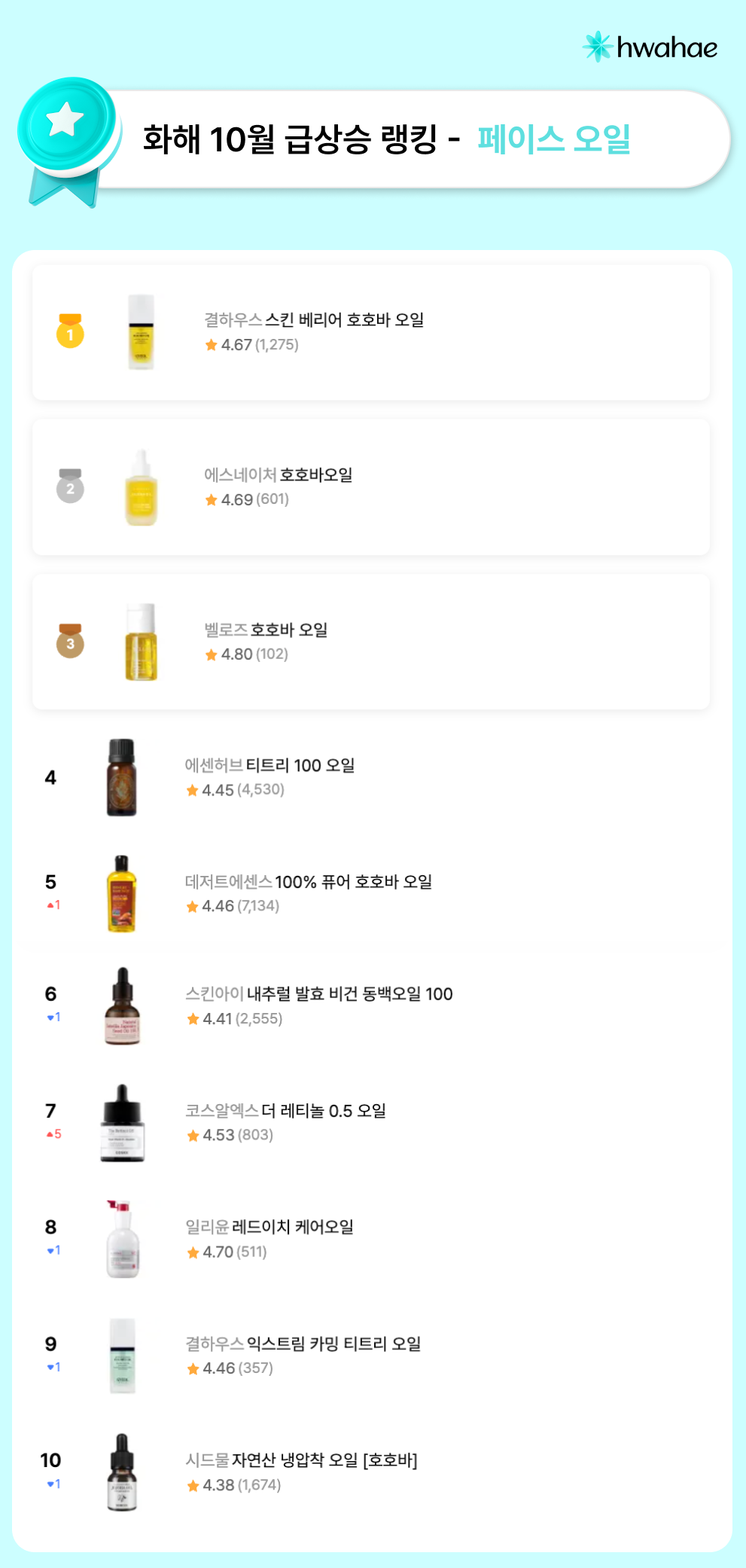Open 에스네이처 호호바오일 product link
Viewport: 746px width, 1568px height.
[x=278, y=475]
